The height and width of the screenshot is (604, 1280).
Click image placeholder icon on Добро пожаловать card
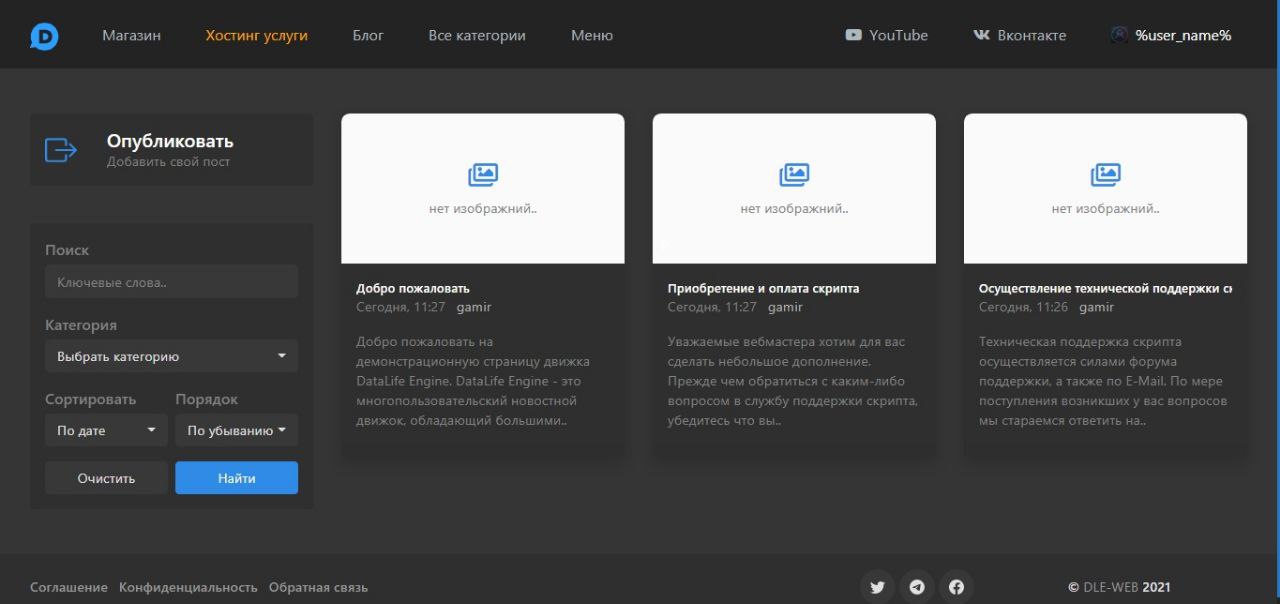tap(483, 175)
